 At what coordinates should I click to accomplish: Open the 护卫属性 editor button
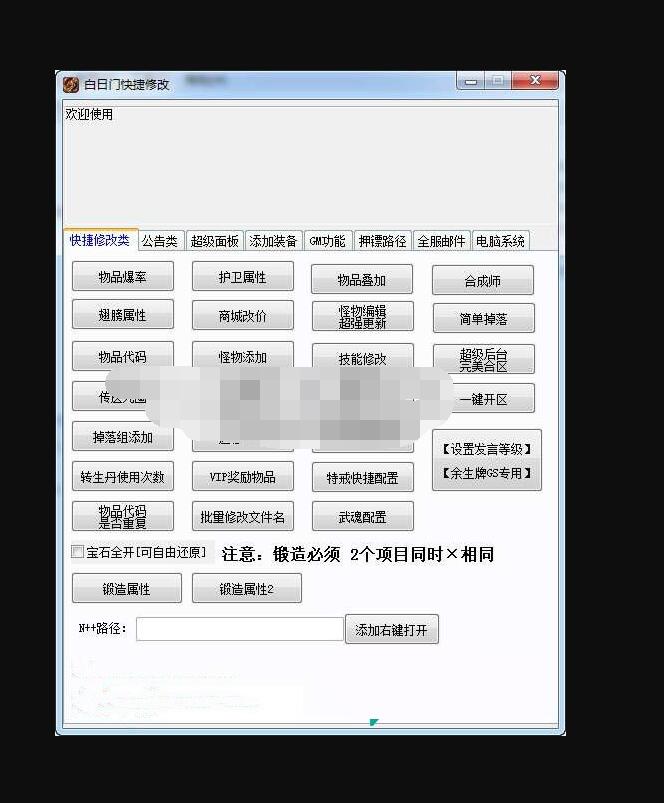pos(243,277)
